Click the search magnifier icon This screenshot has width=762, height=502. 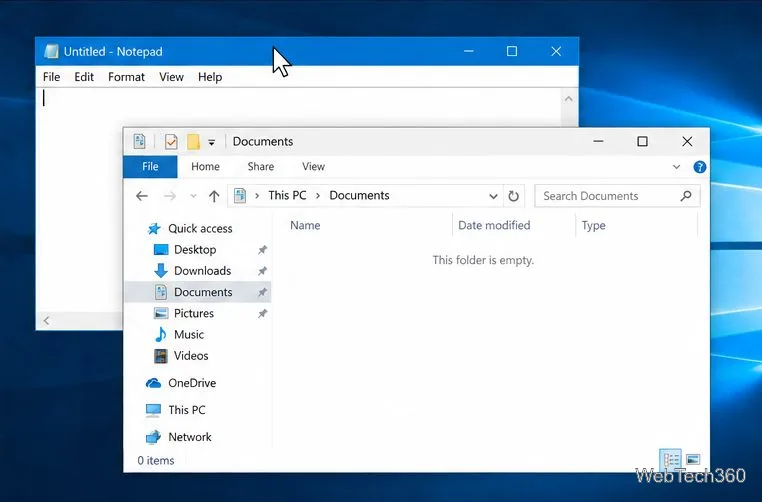pyautogui.click(x=686, y=196)
